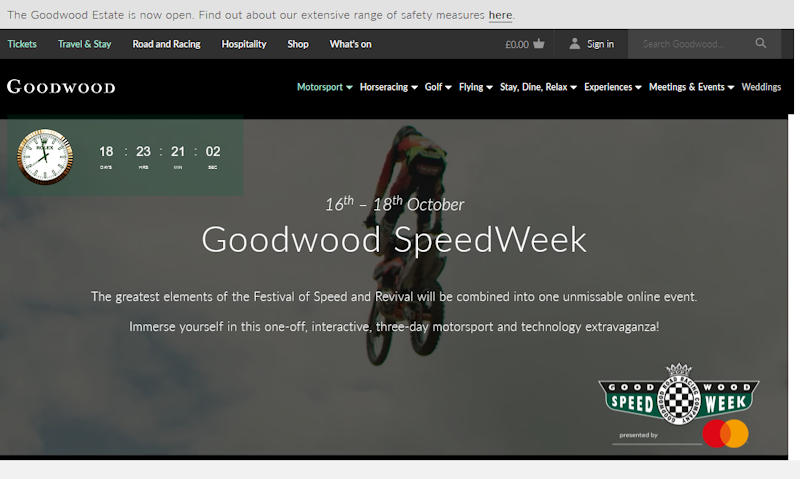
Task: Click the 'presented by' text
Action: pos(638,435)
